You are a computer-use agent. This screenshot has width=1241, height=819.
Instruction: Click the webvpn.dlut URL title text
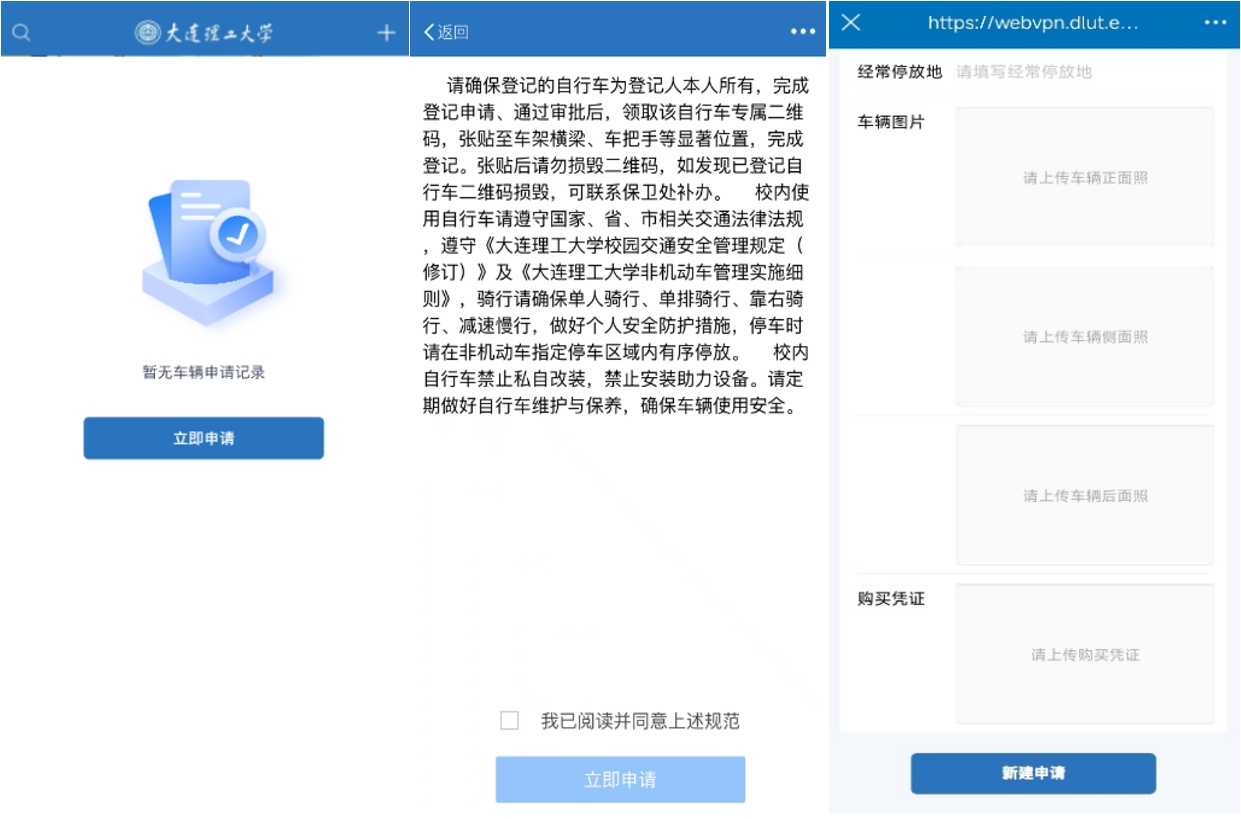point(1032,23)
